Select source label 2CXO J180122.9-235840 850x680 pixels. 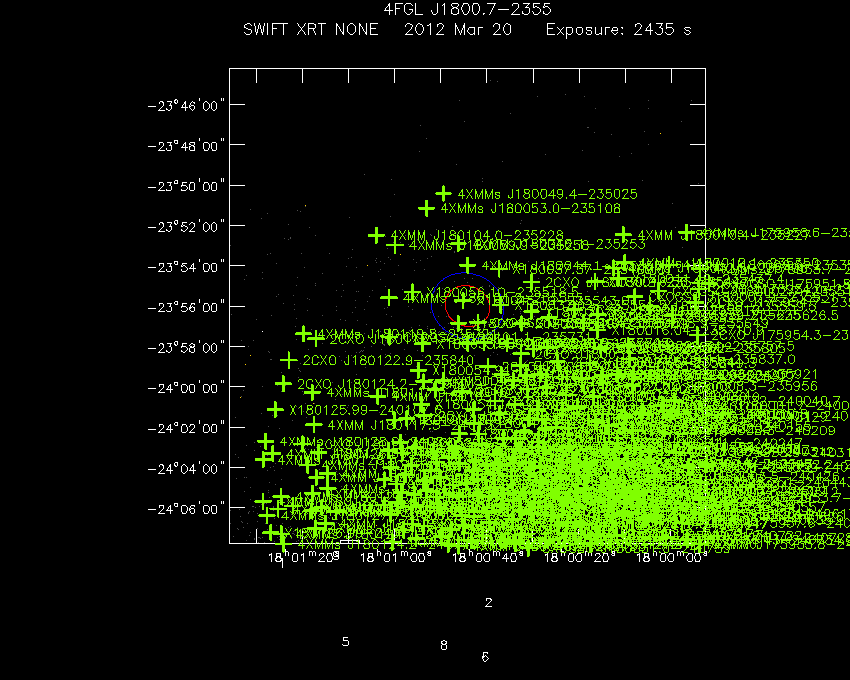point(388,361)
